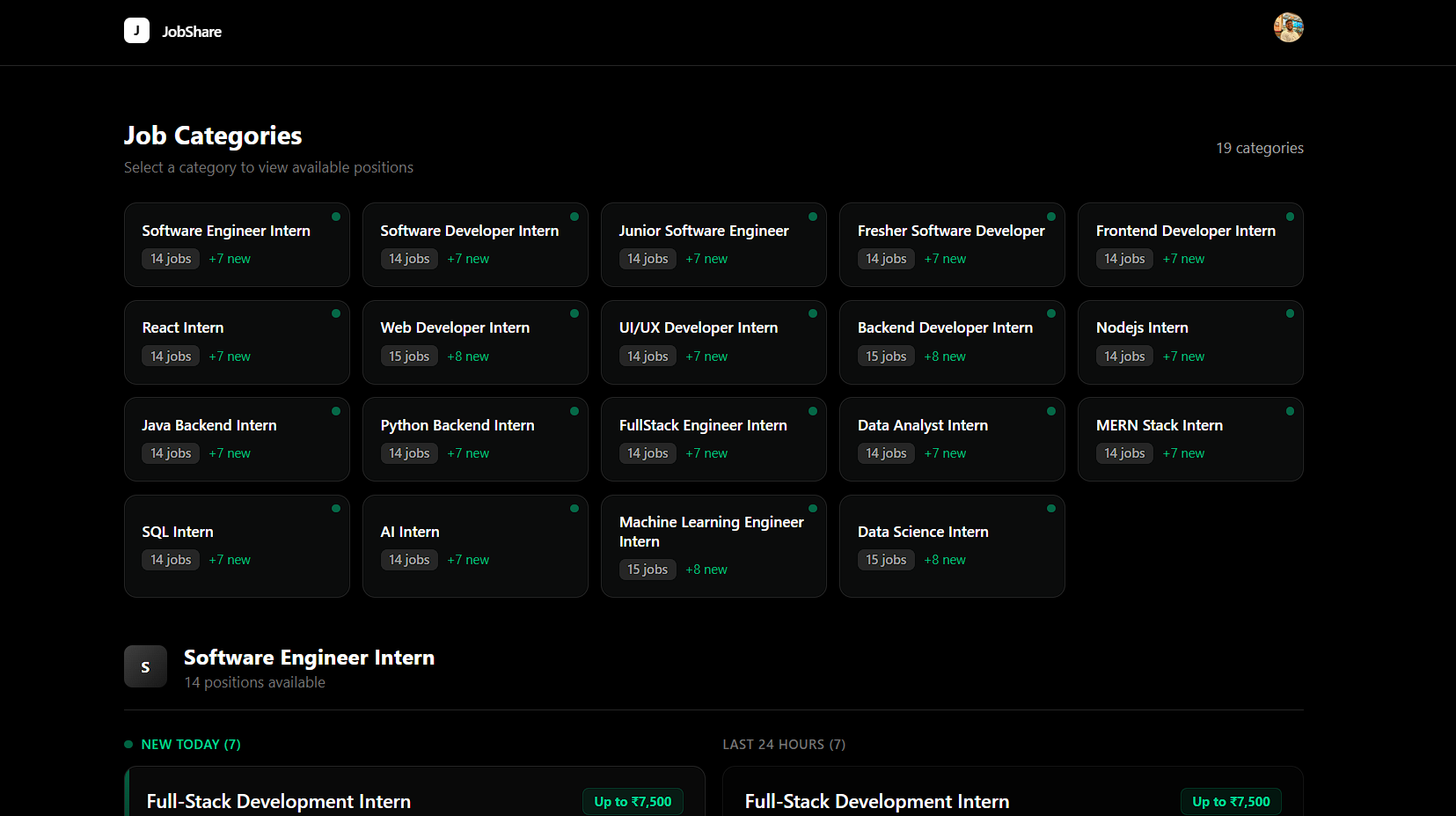Choose the Frontend Developer Intern card
This screenshot has width=1456, height=816.
[1189, 245]
